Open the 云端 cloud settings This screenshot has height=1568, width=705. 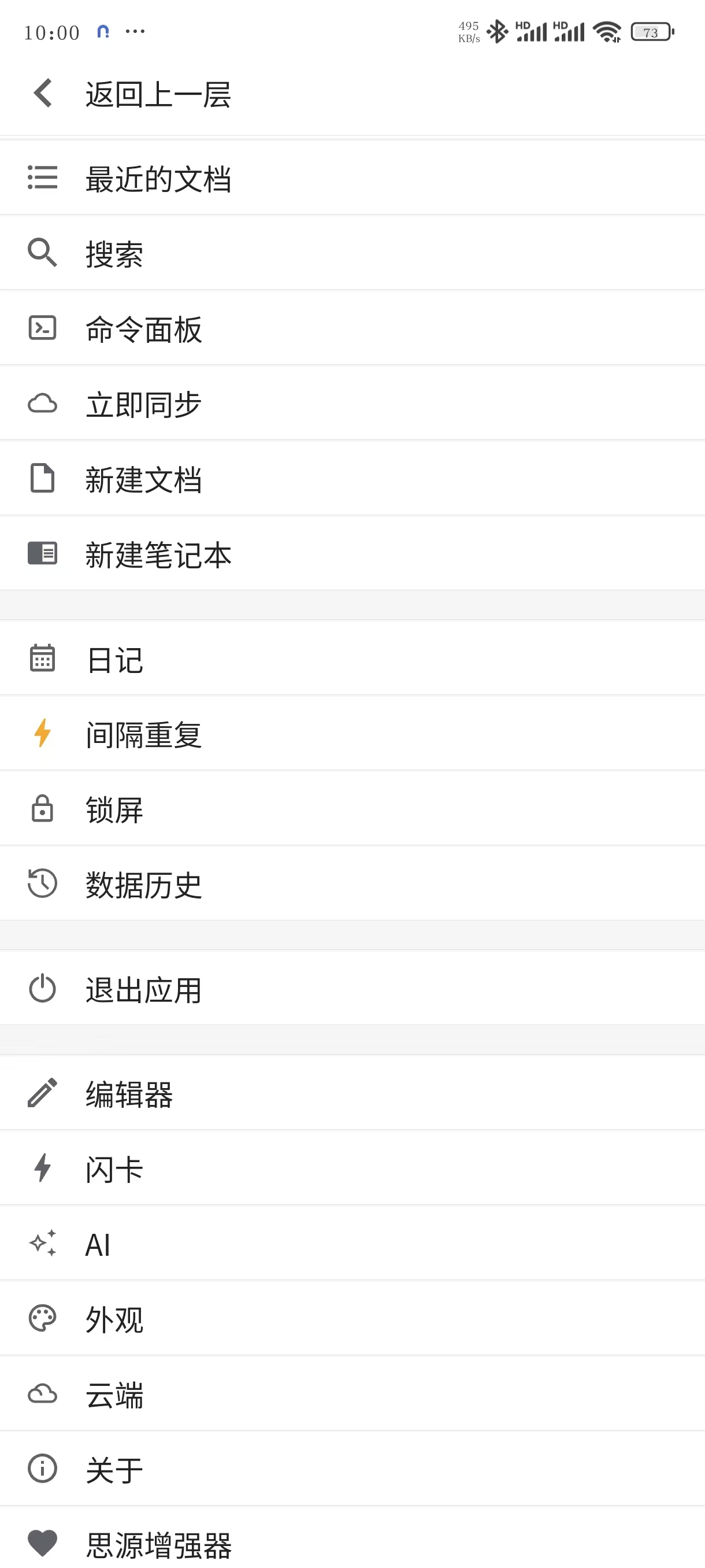pyautogui.click(x=115, y=1394)
